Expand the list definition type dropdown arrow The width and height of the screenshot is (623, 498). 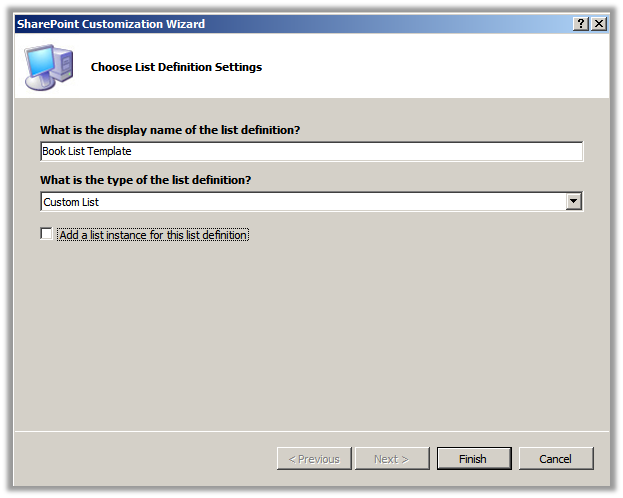[x=574, y=202]
